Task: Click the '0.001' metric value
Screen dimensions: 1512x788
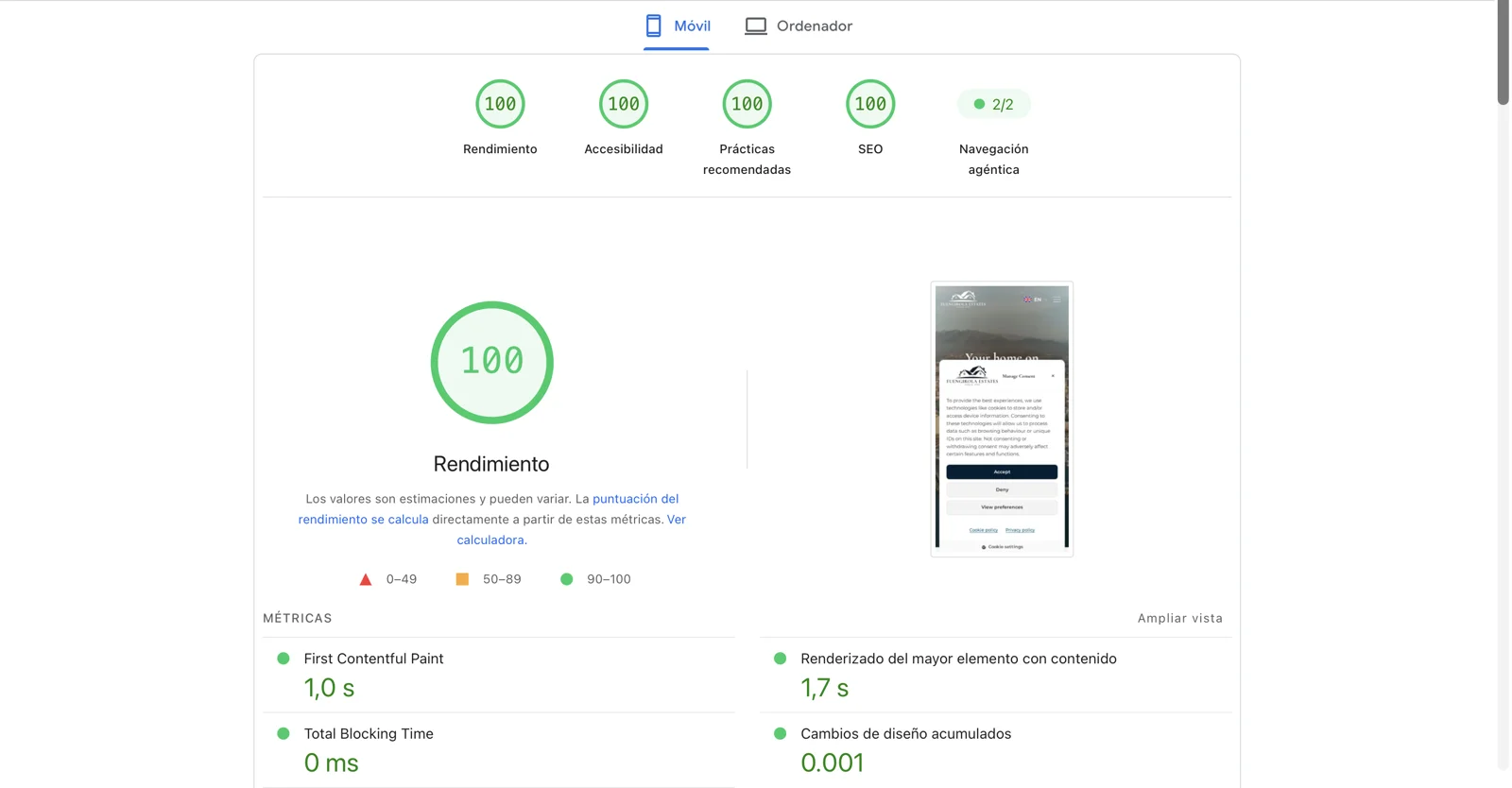Action: (833, 762)
